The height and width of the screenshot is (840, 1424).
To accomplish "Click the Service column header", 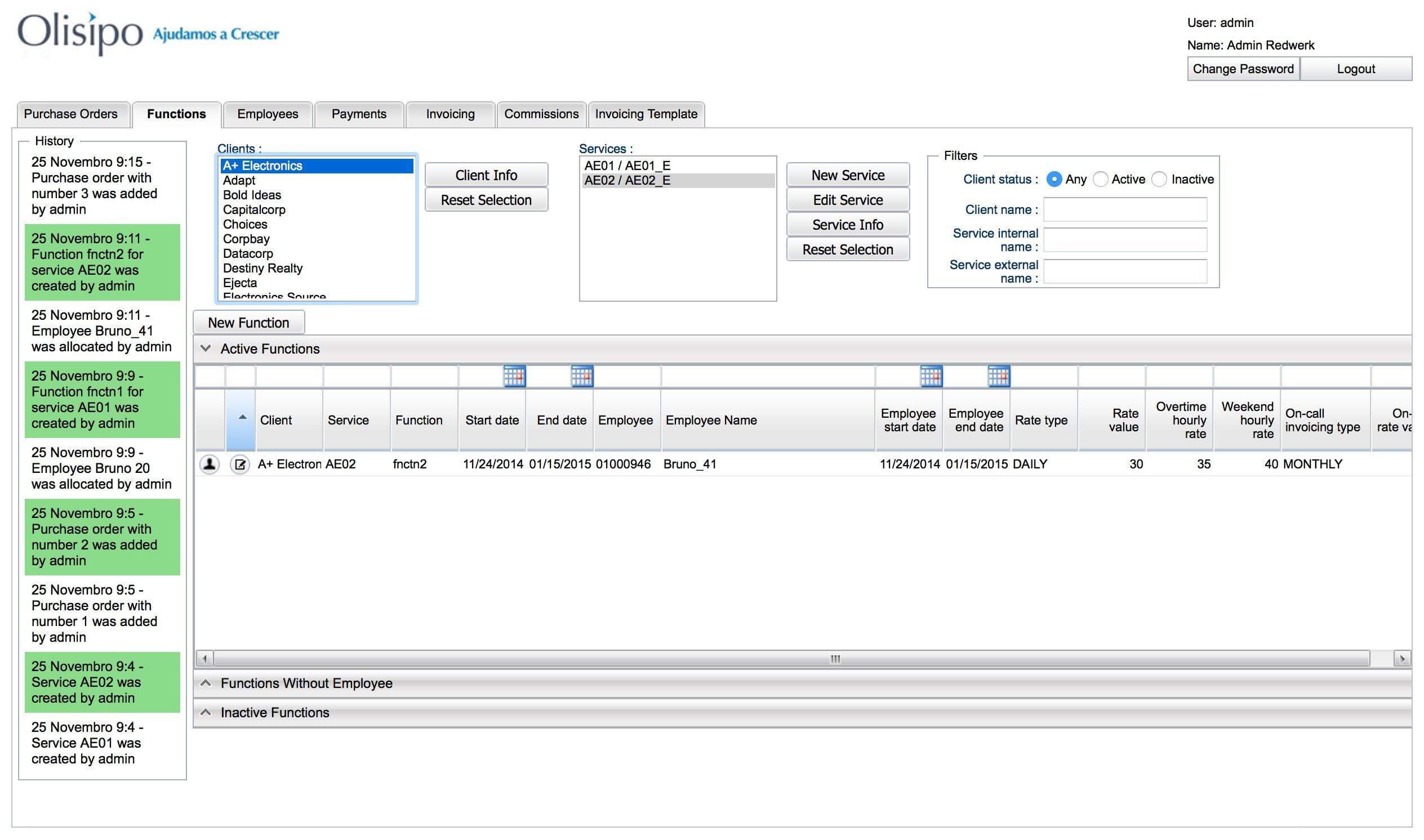I will (357, 420).
